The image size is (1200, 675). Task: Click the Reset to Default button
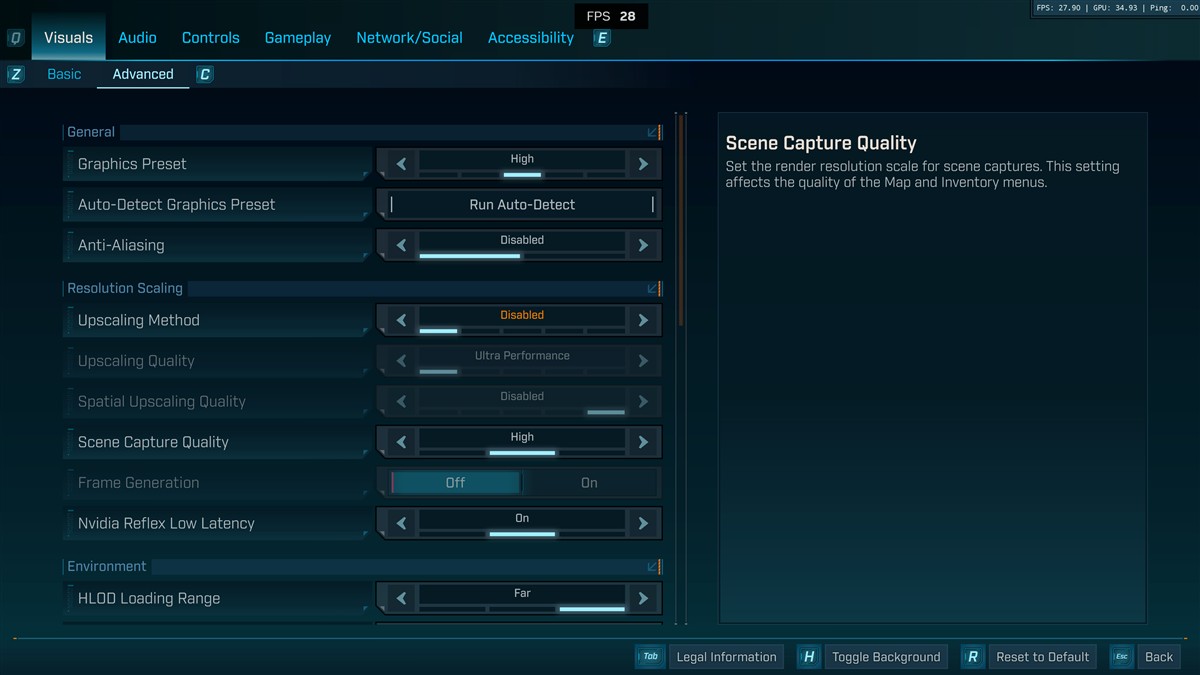pos(1042,657)
